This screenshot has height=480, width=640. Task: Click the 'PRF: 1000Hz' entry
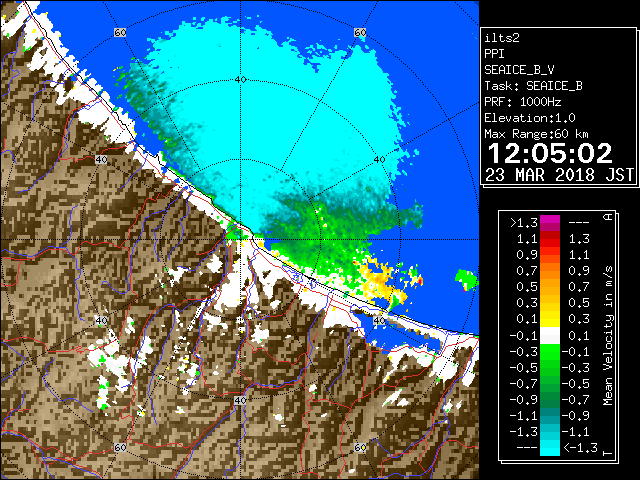tap(523, 102)
